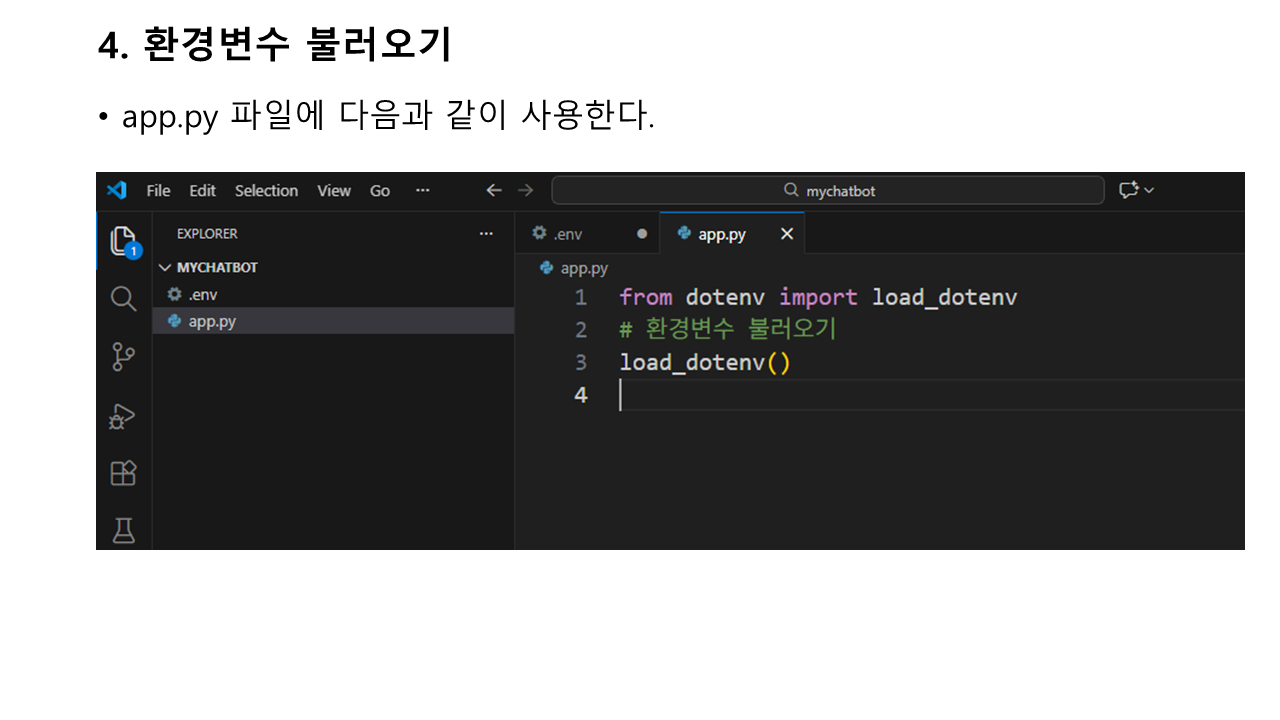The width and height of the screenshot is (1280, 720).
Task: Click the VS Code logo icon
Action: pyautogui.click(x=117, y=190)
